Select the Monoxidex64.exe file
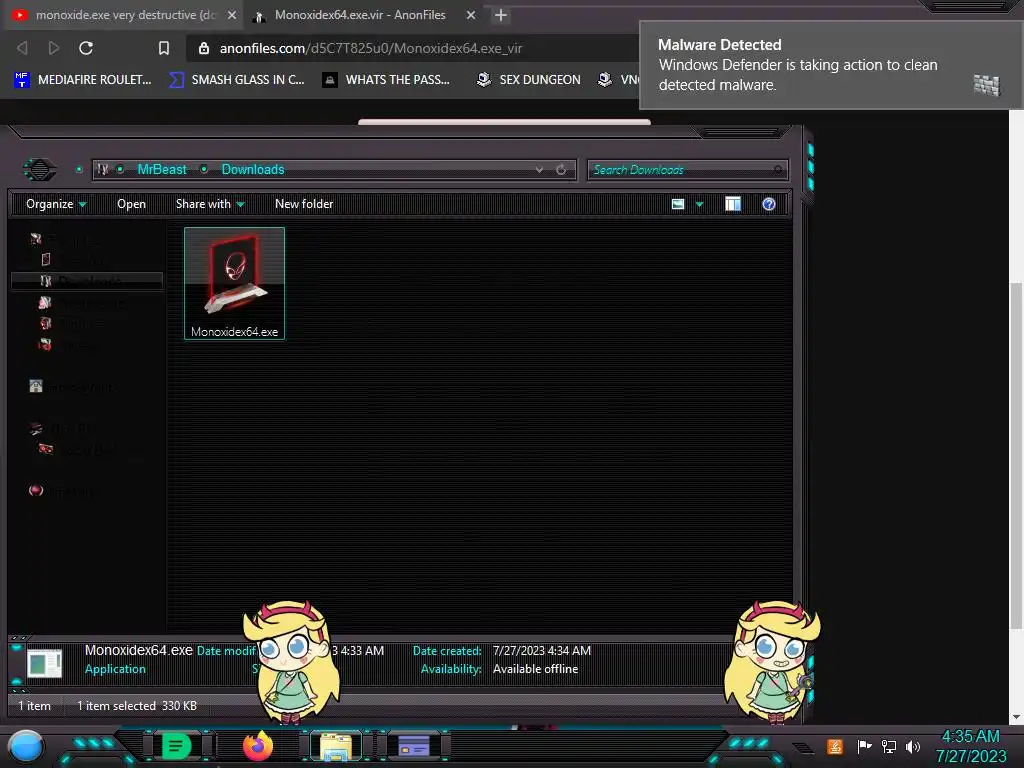 pyautogui.click(x=234, y=283)
